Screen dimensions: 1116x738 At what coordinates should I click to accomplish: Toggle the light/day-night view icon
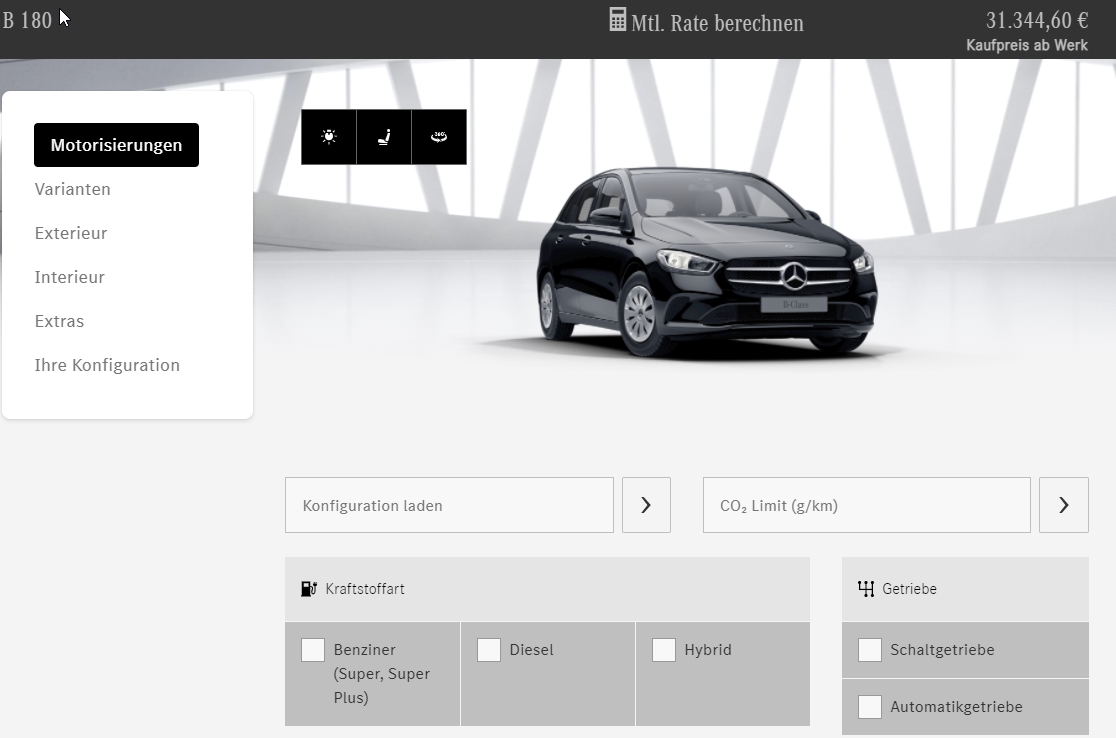click(329, 137)
